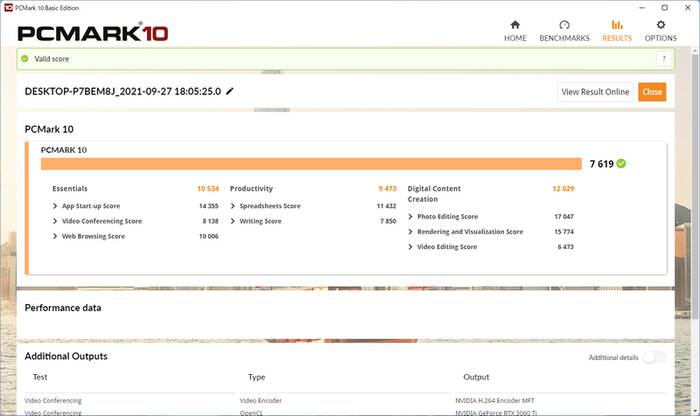Click the Output column header
The height and width of the screenshot is (416, 700).
click(x=476, y=377)
